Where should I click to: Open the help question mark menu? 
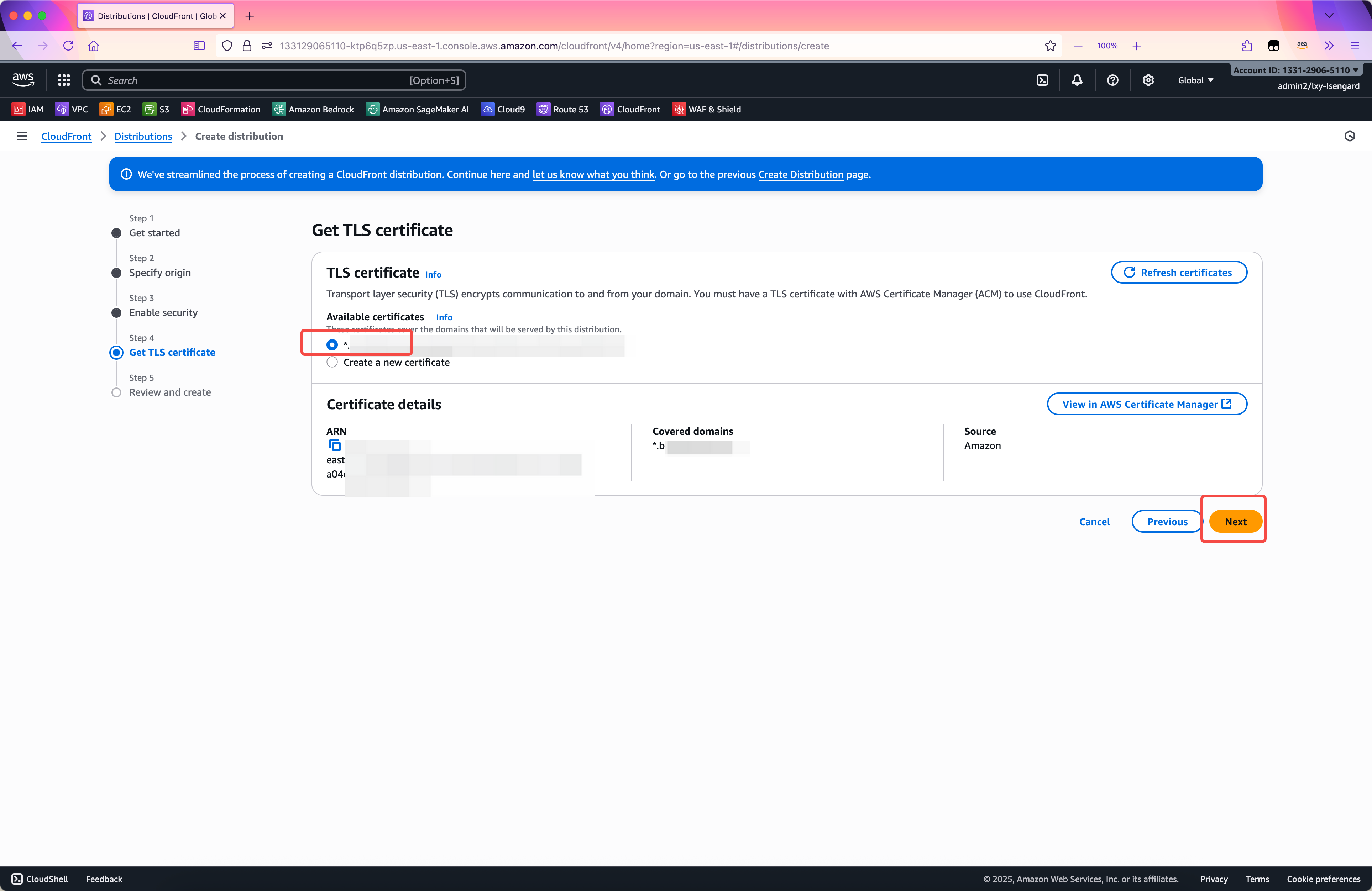coord(1112,80)
